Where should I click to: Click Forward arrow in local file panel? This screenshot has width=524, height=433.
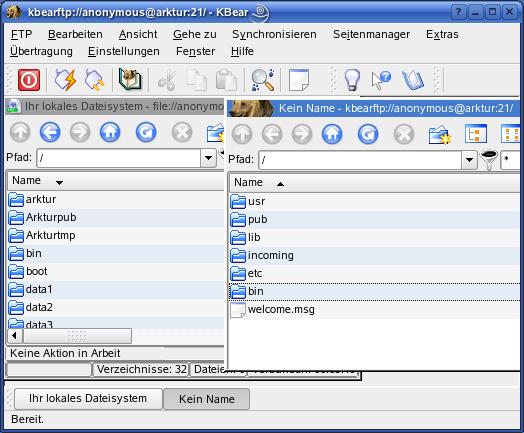pos(80,132)
